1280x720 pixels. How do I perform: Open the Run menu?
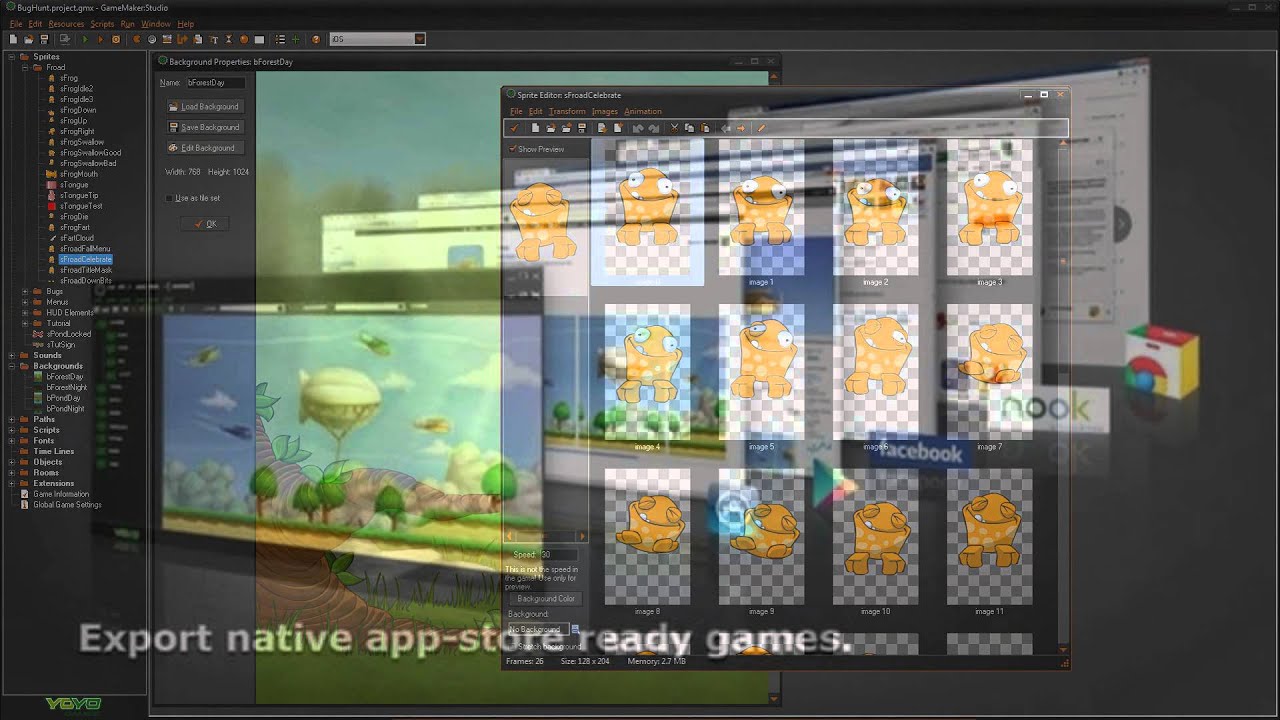127,23
